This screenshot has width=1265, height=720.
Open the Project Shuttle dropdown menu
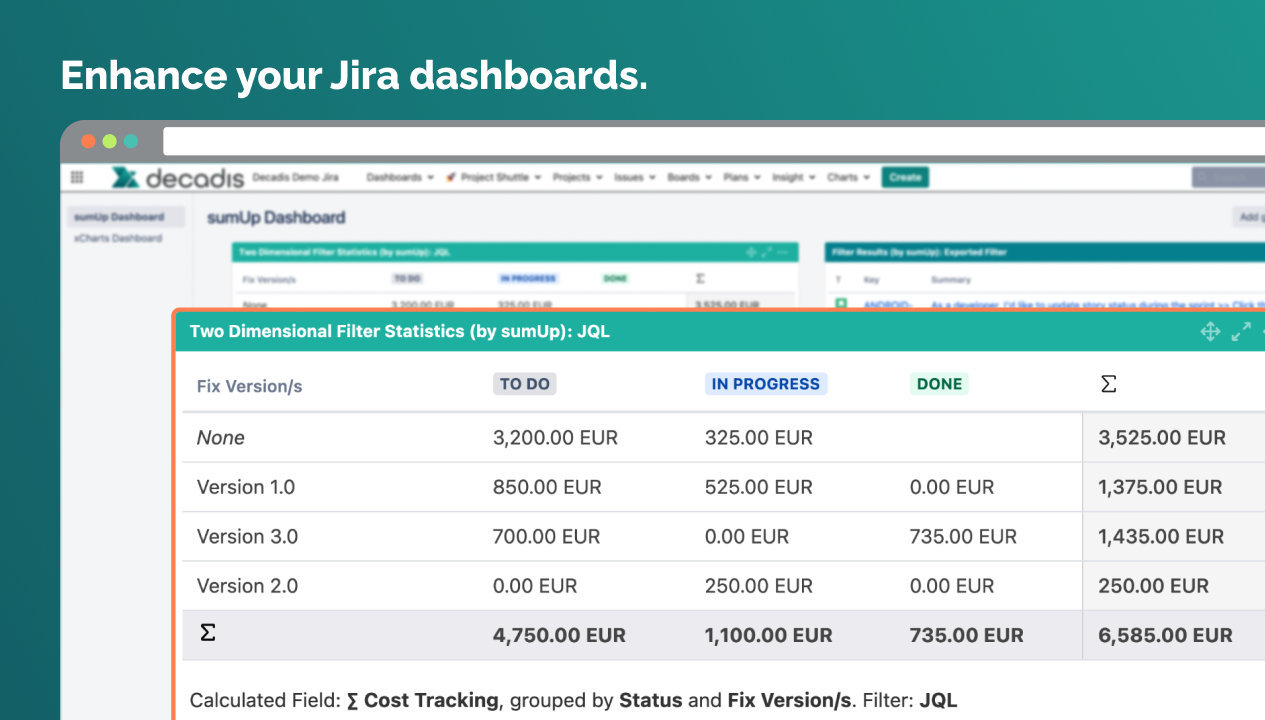[493, 177]
